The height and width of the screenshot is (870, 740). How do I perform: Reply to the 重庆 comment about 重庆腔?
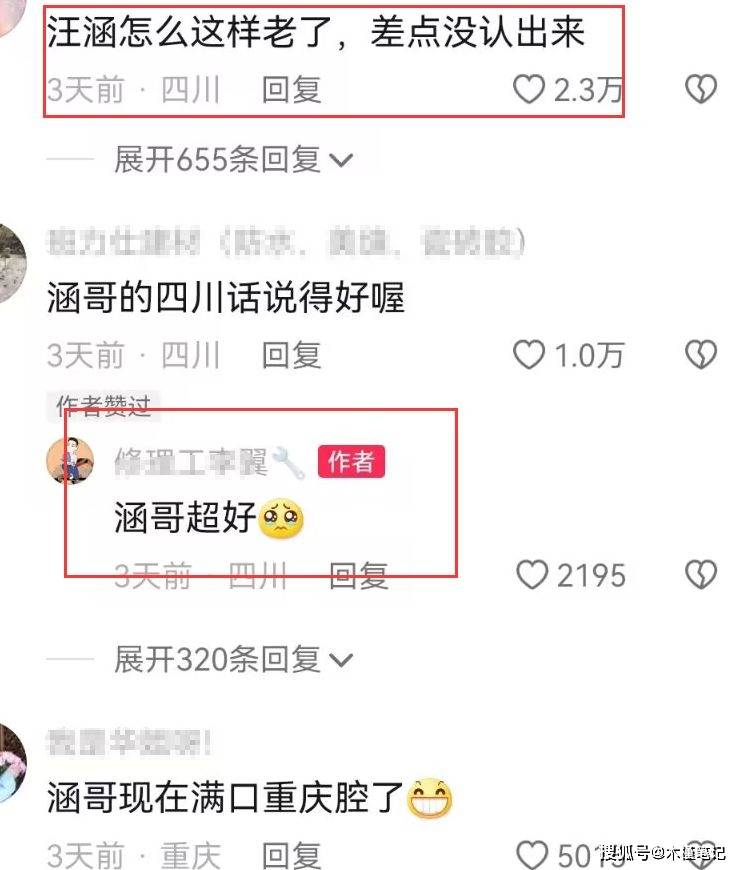[291, 855]
